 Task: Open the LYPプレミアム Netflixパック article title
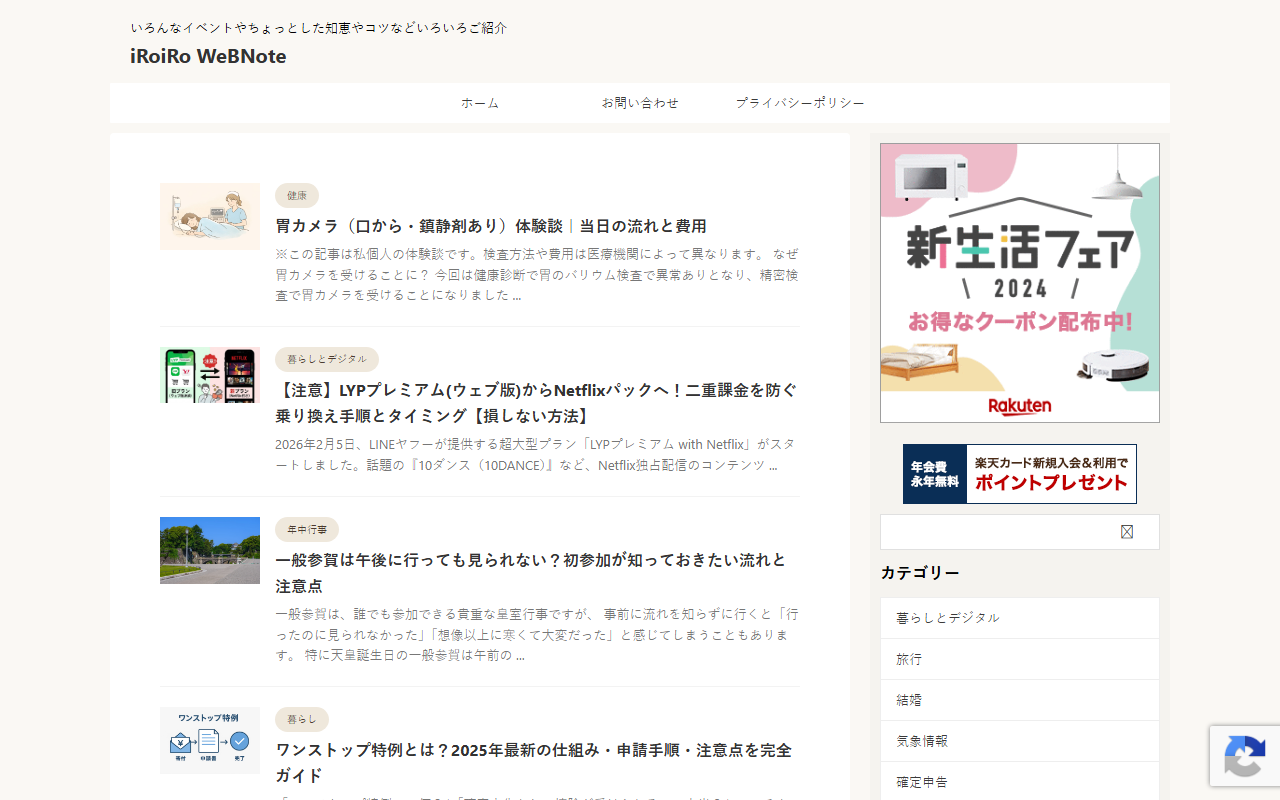point(537,403)
